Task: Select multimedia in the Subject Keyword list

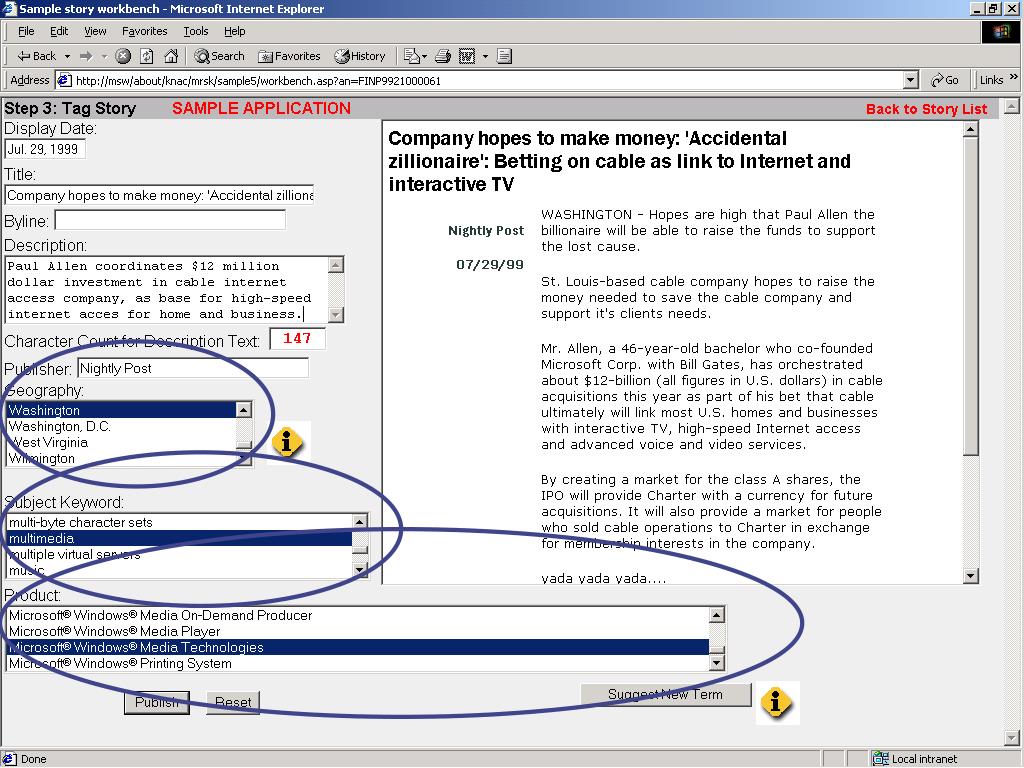Action: [180, 538]
